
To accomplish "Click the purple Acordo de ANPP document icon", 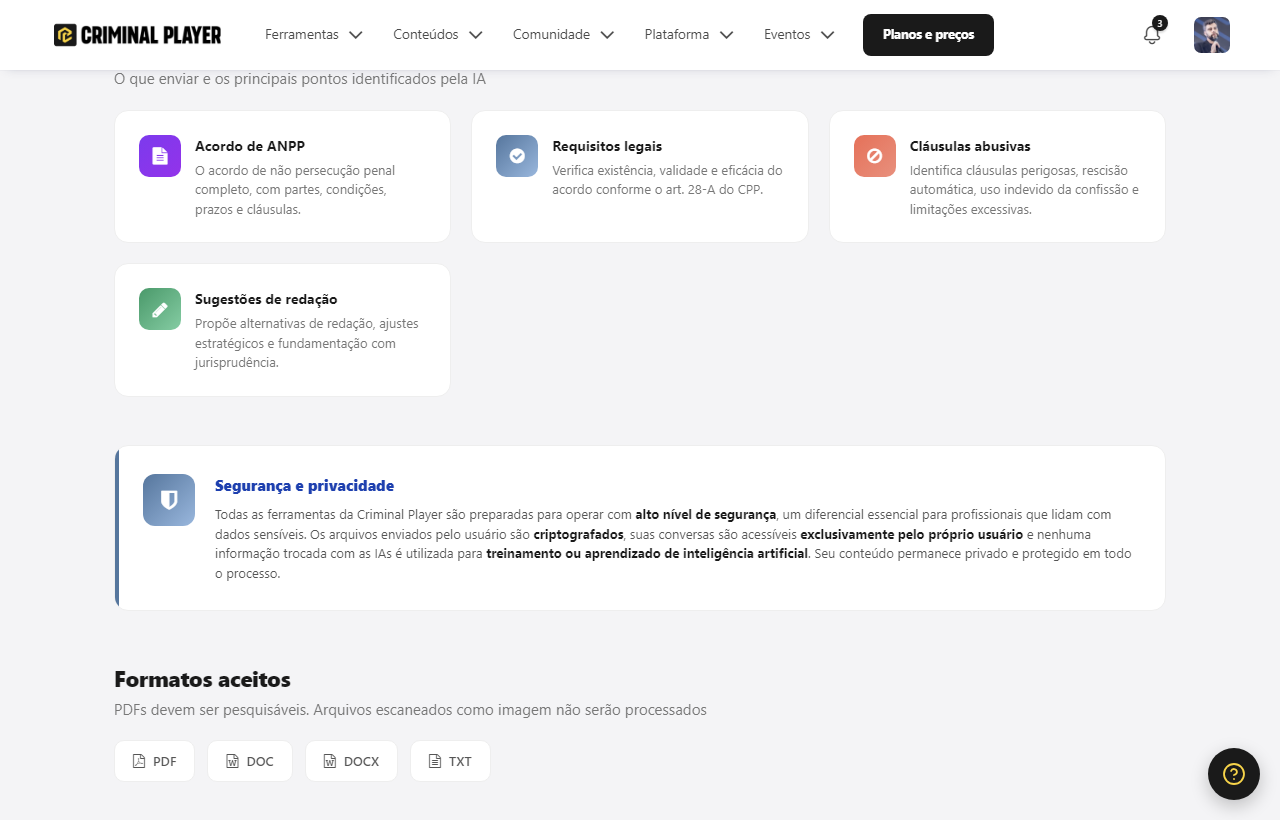I will coord(160,156).
